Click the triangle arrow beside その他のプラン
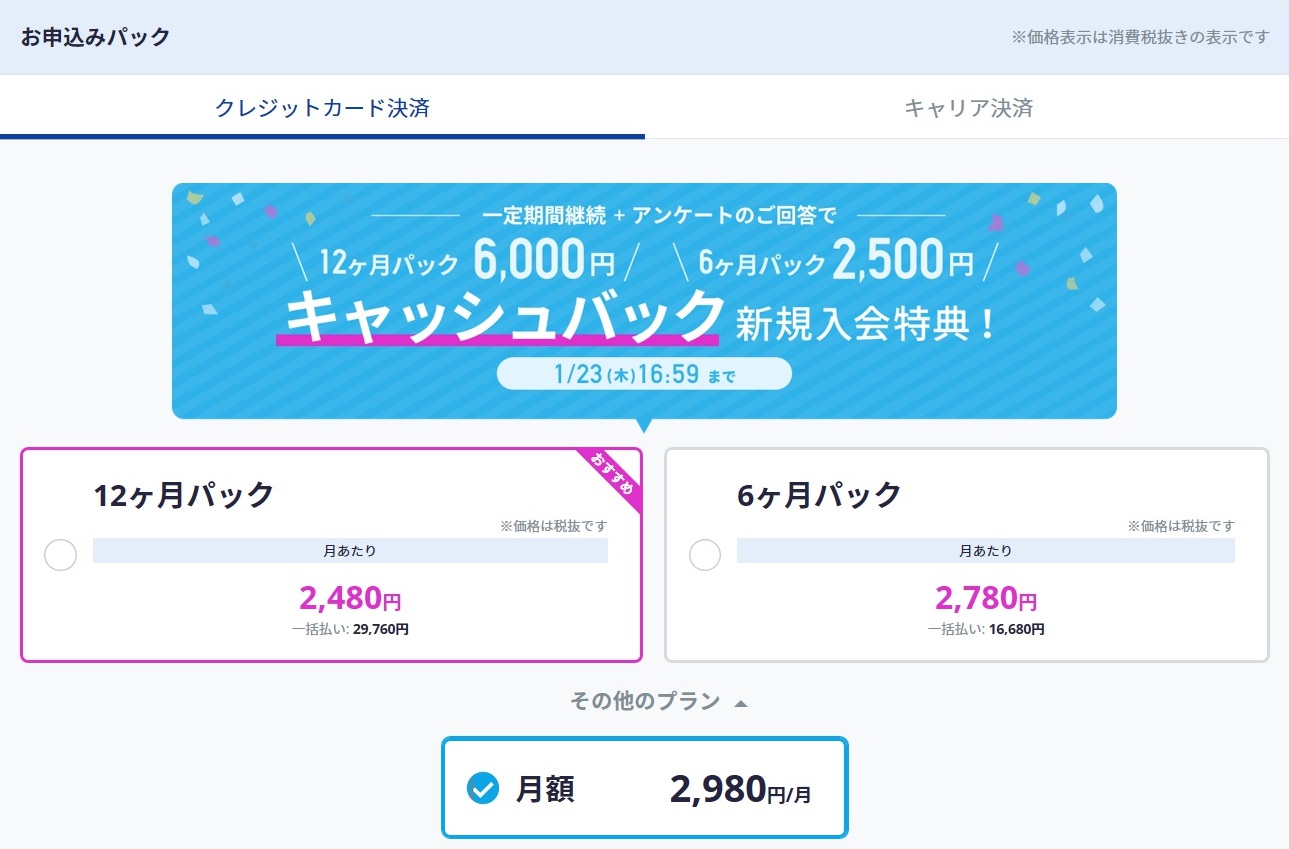This screenshot has height=849, width=1289. pos(741,704)
